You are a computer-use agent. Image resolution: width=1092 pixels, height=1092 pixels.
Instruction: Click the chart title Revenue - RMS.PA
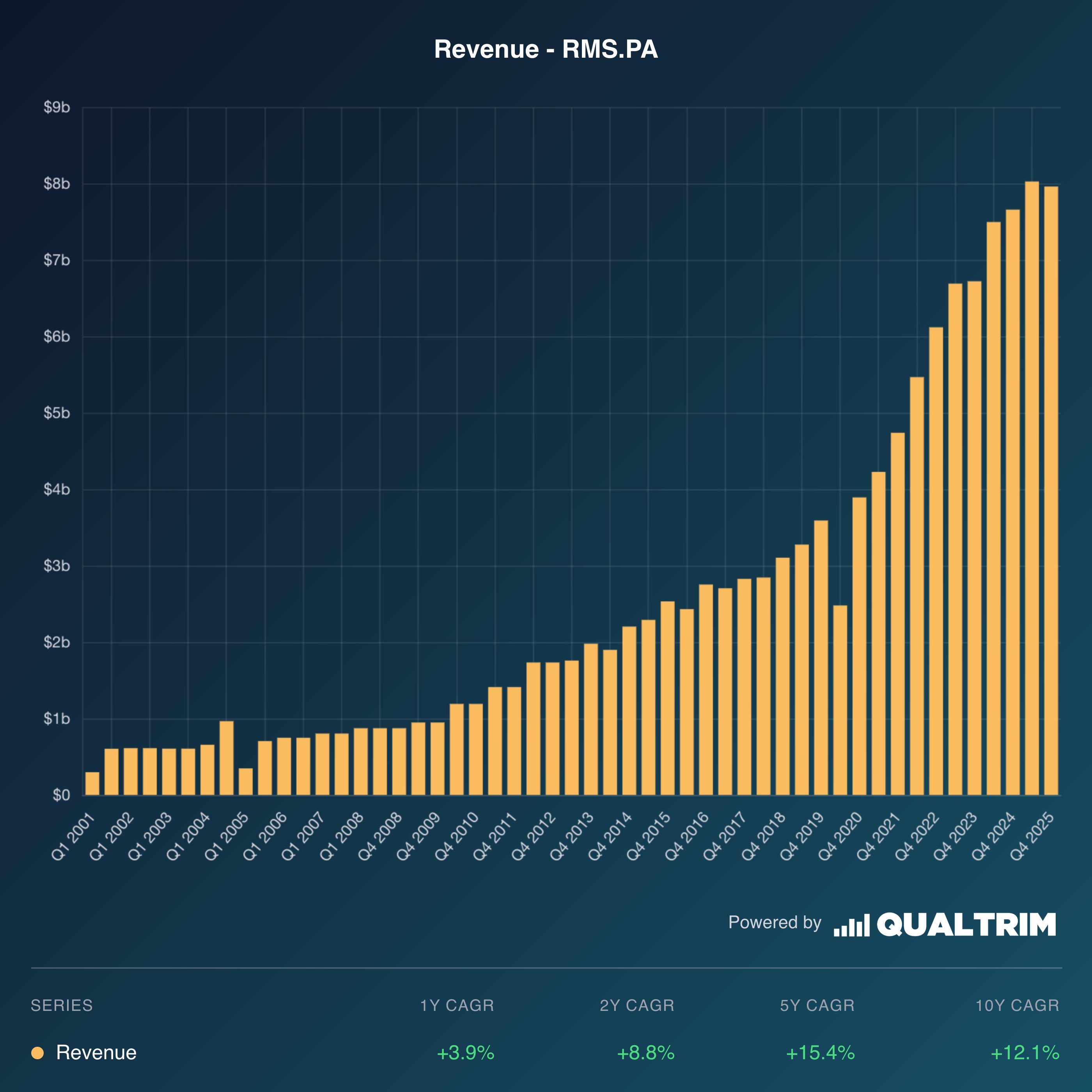click(x=546, y=50)
